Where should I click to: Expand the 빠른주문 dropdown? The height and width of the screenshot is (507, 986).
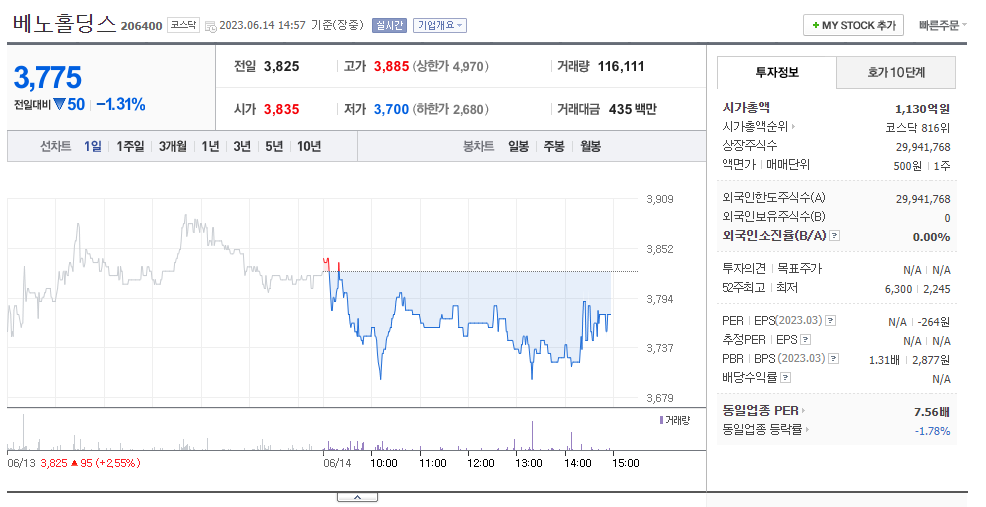pos(942,25)
